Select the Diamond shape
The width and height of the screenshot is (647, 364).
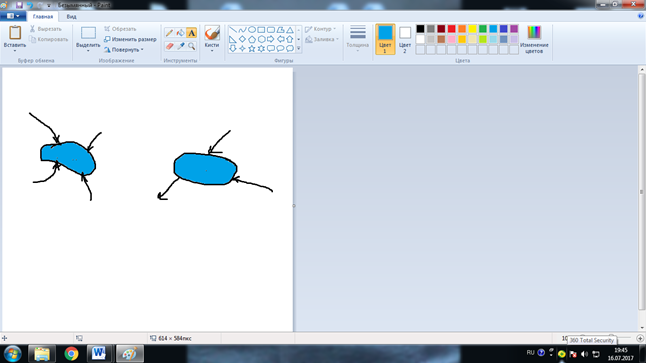coord(242,39)
